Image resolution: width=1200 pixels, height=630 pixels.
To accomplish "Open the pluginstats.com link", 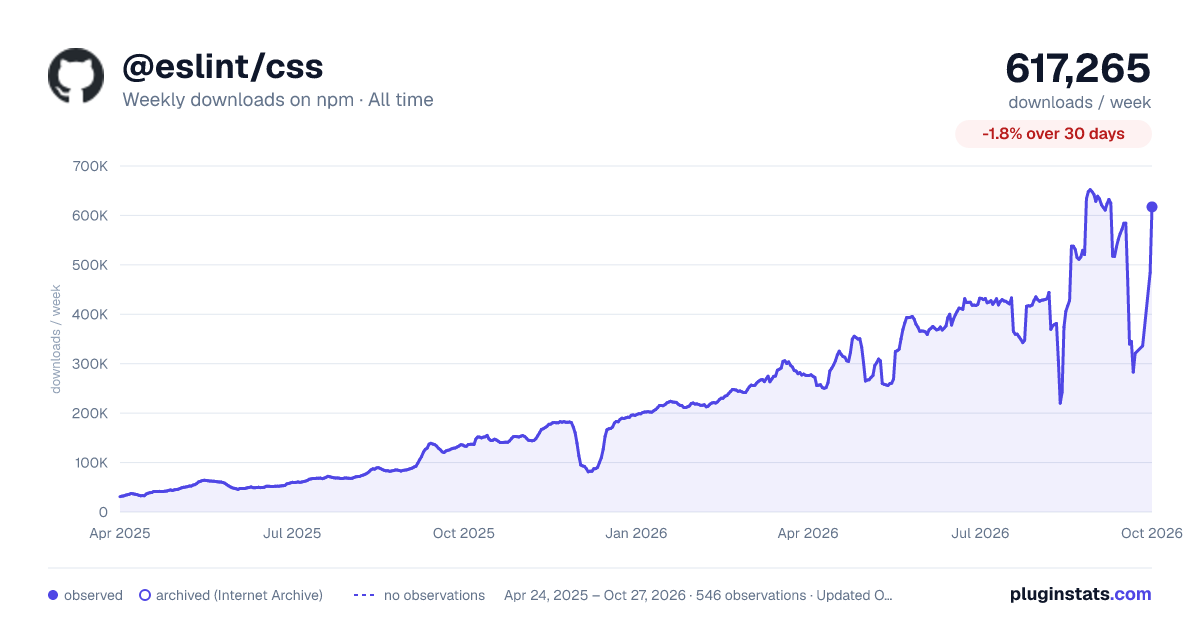I will coord(1081,594).
